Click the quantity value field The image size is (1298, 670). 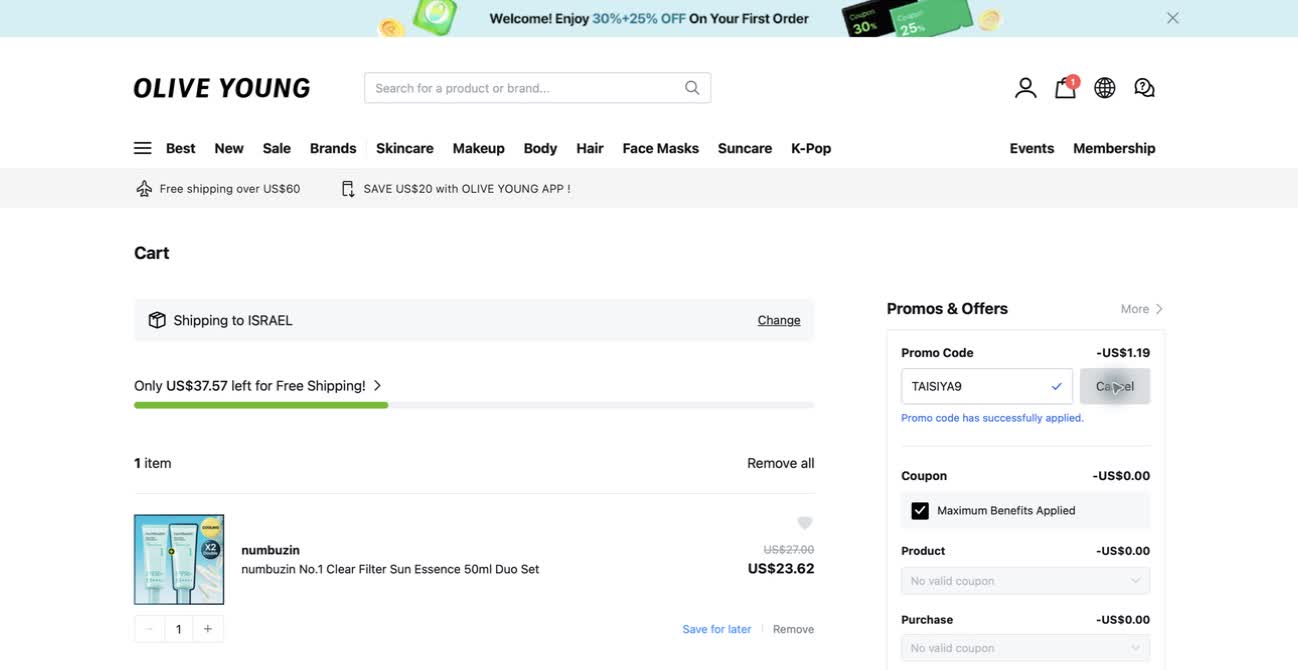pos(179,629)
